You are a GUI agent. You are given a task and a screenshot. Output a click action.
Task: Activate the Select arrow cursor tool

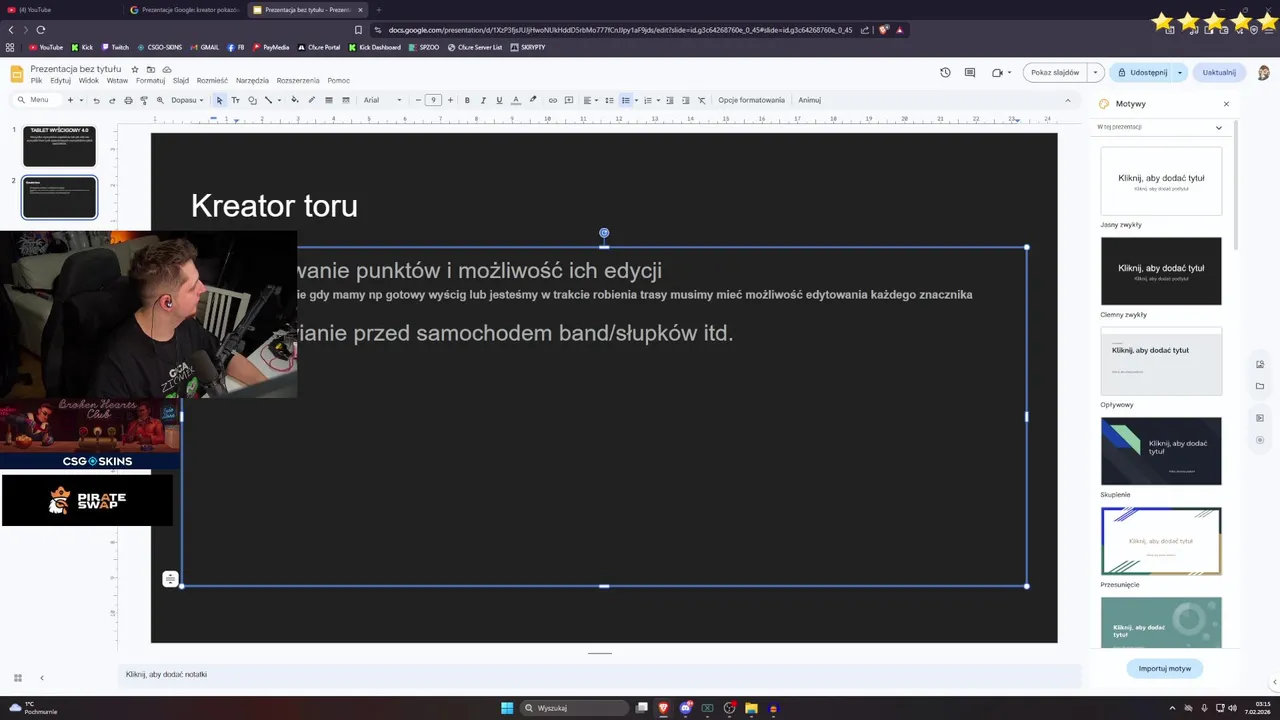(x=220, y=100)
